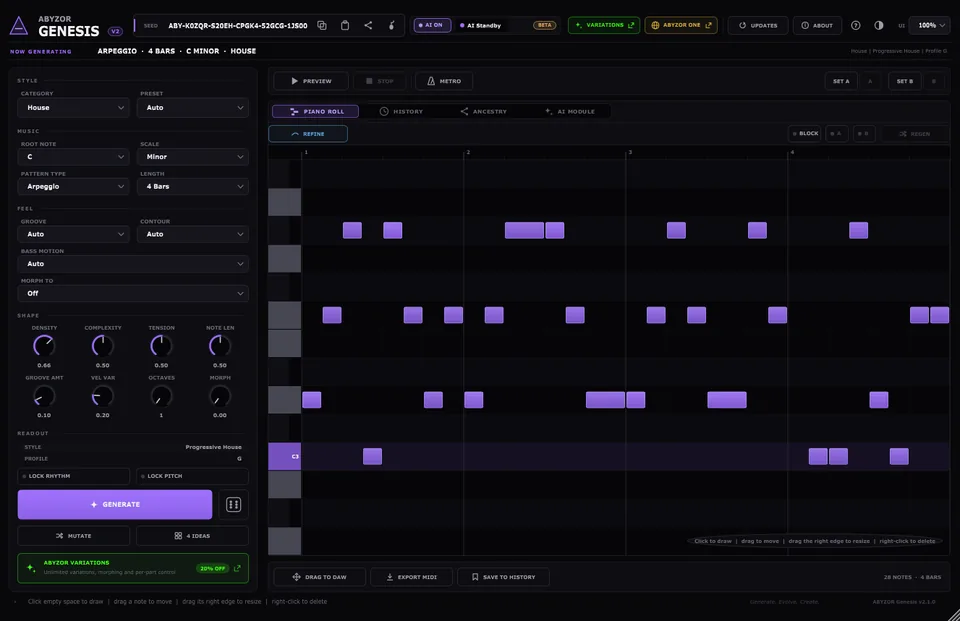This screenshot has width=960, height=621.
Task: Click the purple Generate button
Action: coord(115,505)
